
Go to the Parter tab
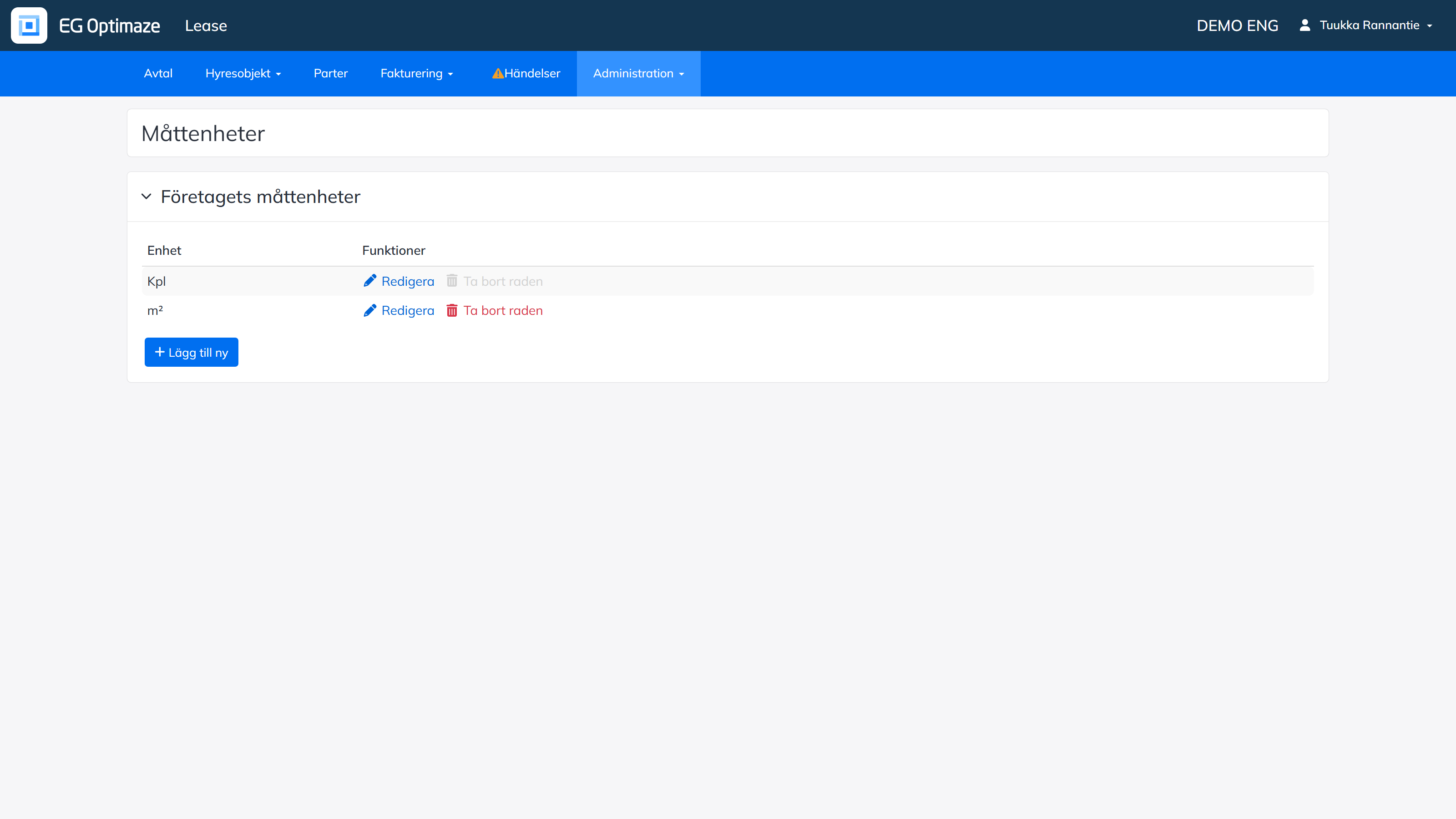331,73
